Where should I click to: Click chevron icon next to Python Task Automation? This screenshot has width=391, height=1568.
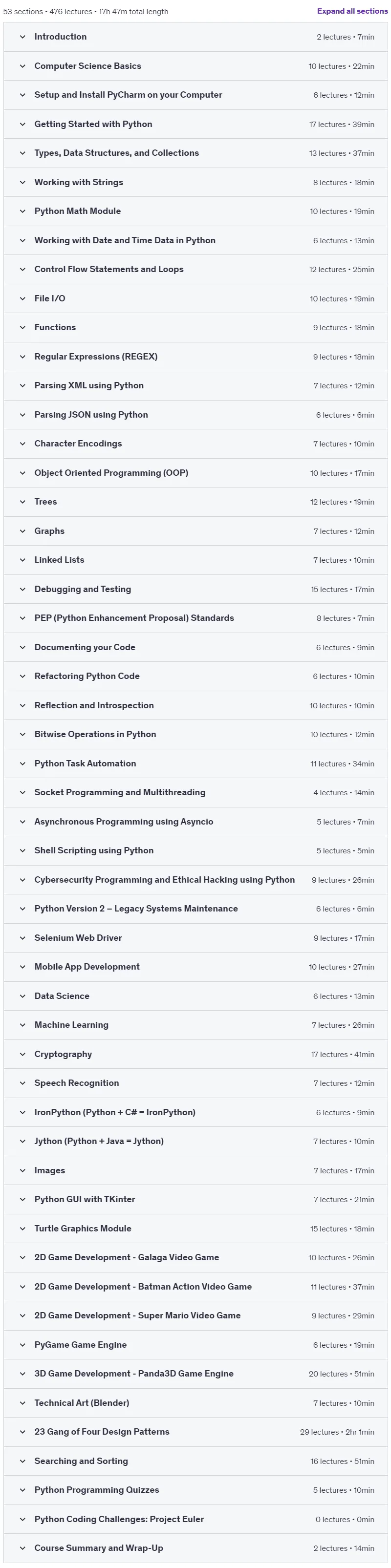click(22, 763)
